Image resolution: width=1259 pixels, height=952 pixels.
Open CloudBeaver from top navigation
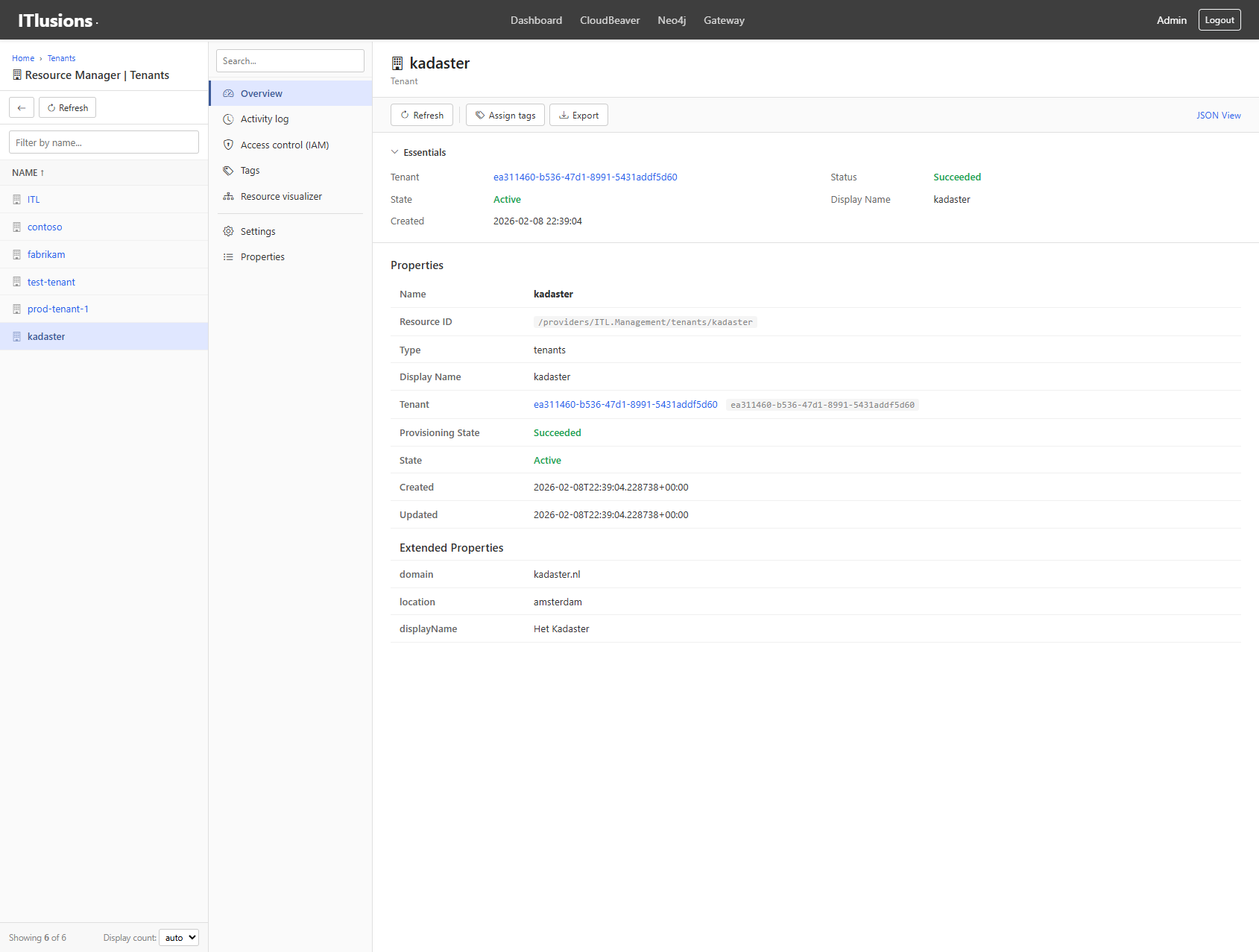point(610,20)
